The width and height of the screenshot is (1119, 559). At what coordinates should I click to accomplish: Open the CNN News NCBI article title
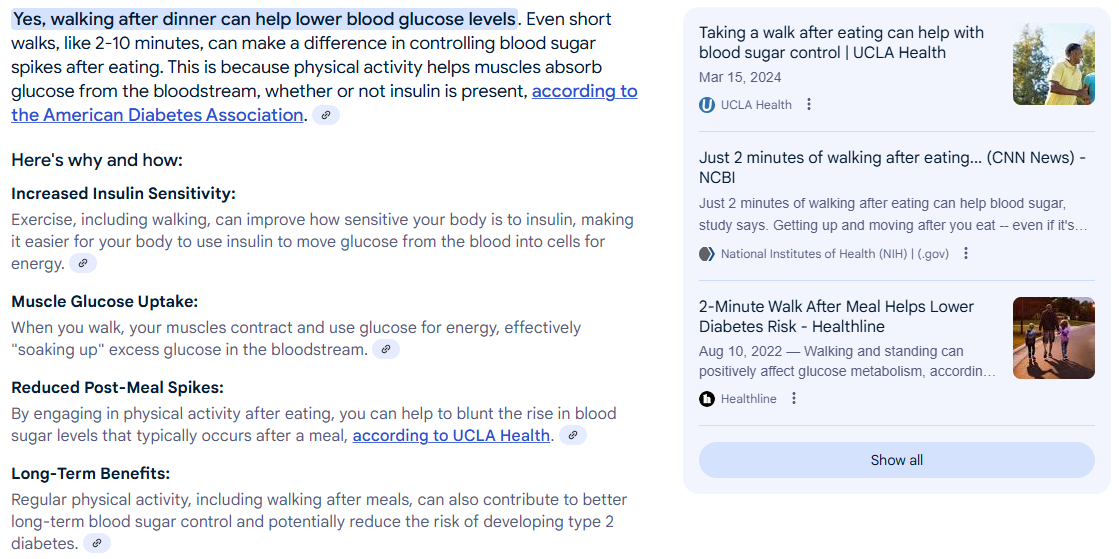892,167
